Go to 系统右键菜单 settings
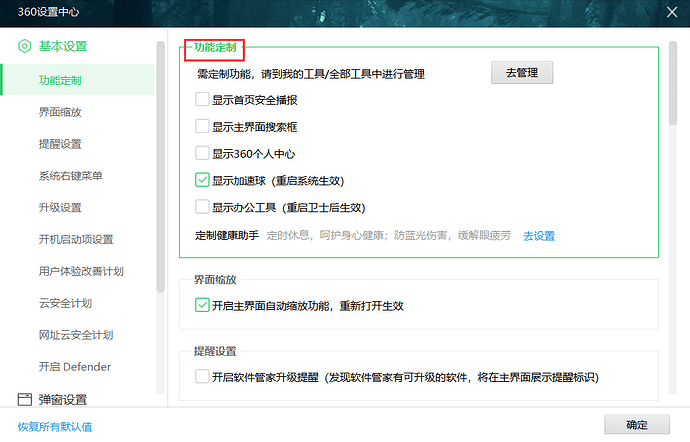This screenshot has height=442, width=690. click(70, 176)
